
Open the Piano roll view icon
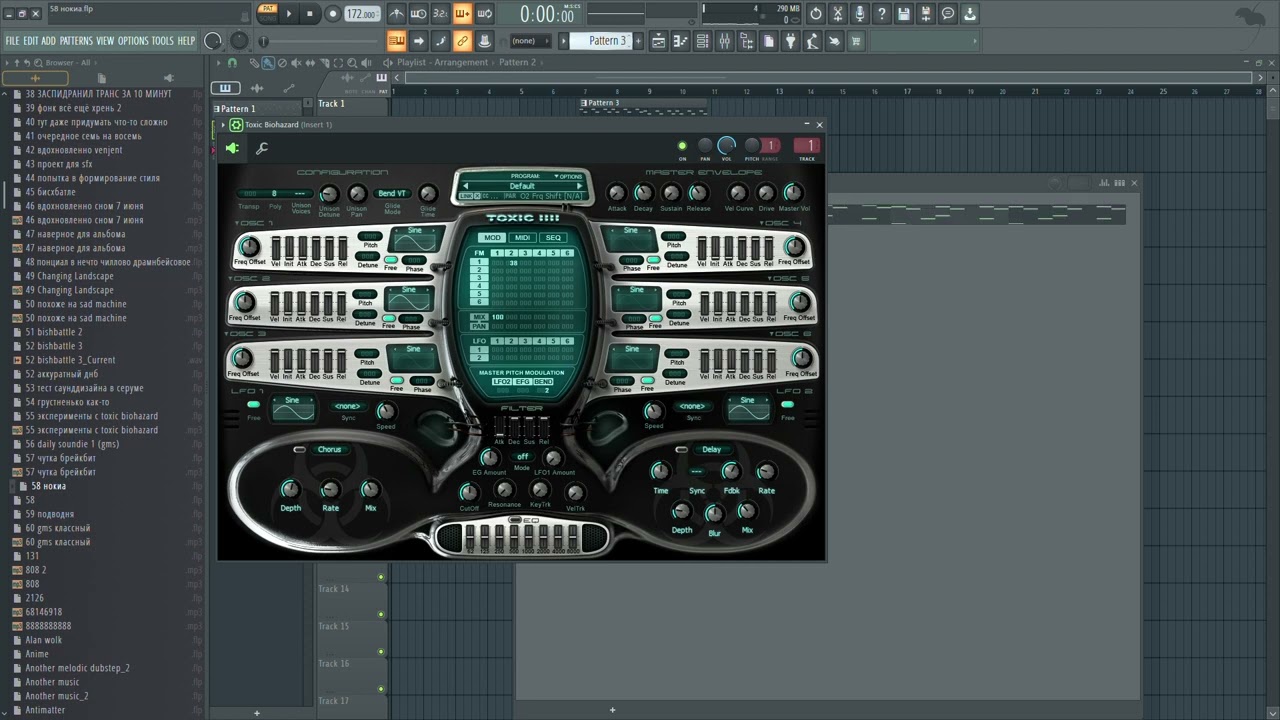tap(681, 41)
